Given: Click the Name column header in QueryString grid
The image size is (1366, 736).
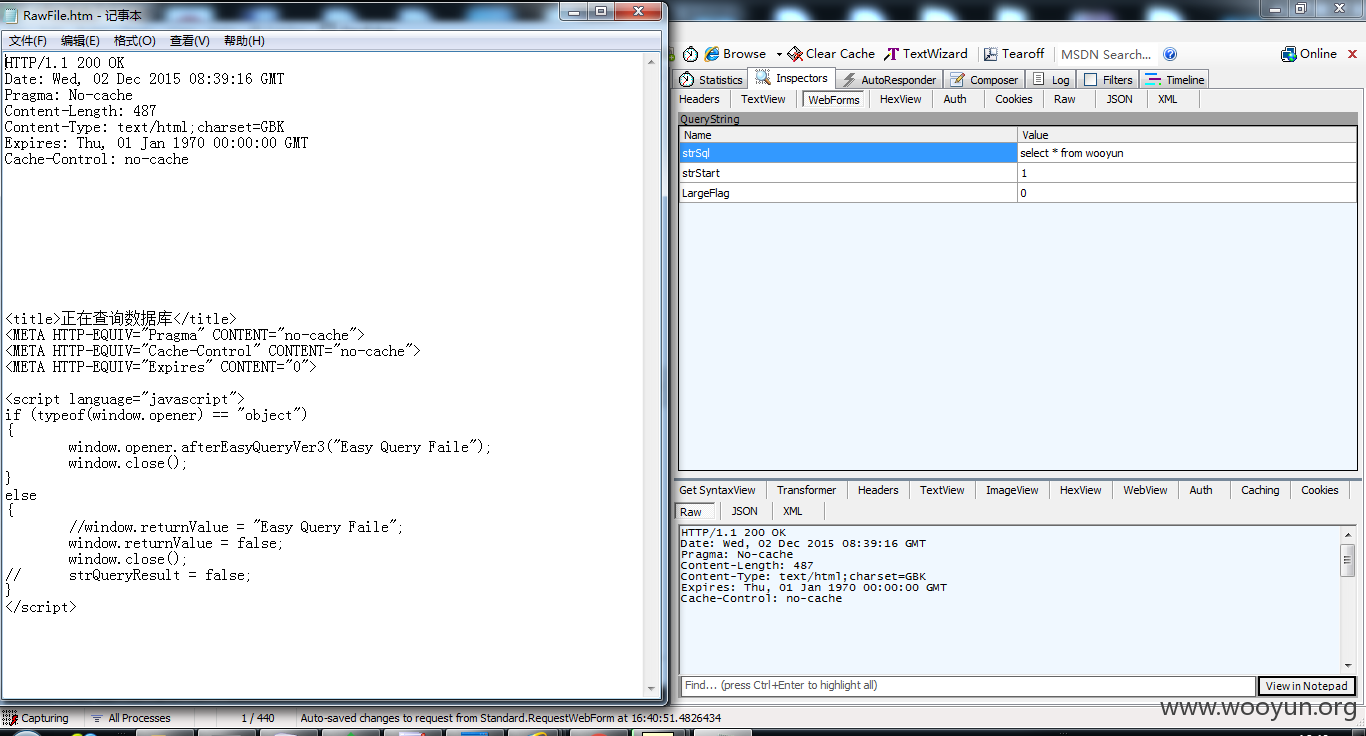Looking at the screenshot, I should (x=848, y=135).
